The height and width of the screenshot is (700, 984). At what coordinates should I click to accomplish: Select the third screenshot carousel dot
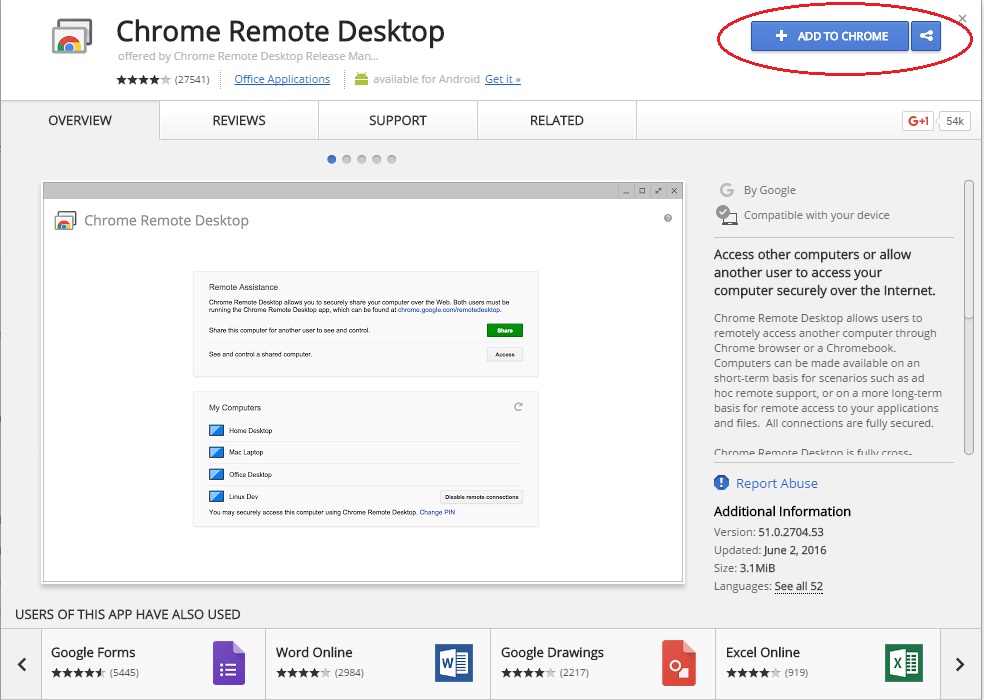[x=361, y=159]
